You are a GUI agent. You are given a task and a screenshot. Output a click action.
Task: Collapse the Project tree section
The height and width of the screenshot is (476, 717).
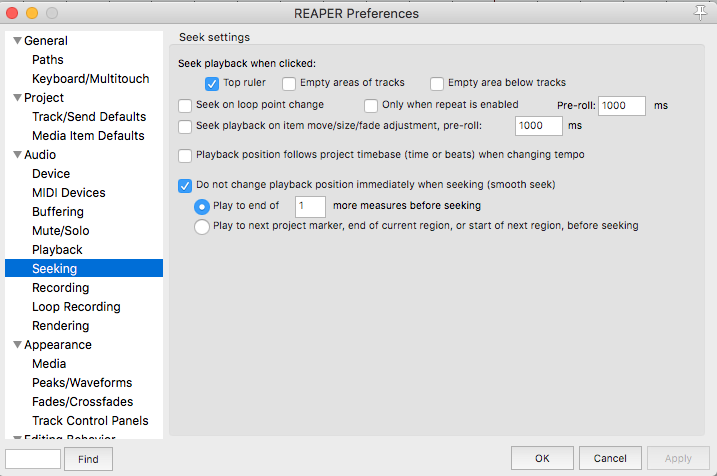point(15,98)
